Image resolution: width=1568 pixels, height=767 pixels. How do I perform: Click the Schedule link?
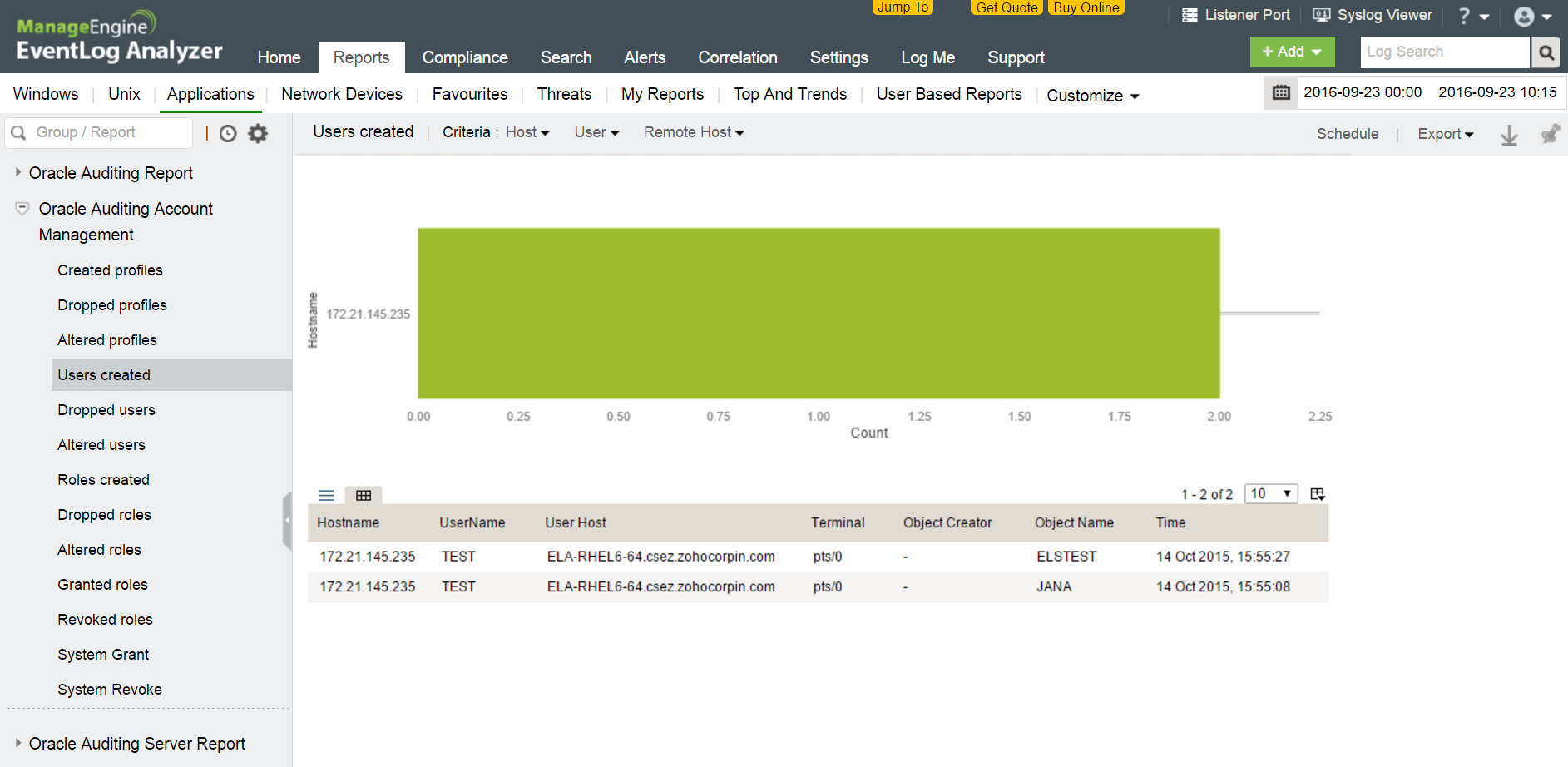pyautogui.click(x=1348, y=134)
